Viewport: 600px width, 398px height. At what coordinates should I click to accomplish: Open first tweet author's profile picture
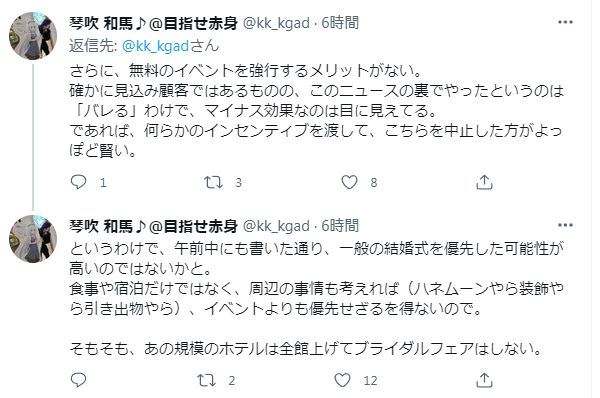tap(33, 36)
